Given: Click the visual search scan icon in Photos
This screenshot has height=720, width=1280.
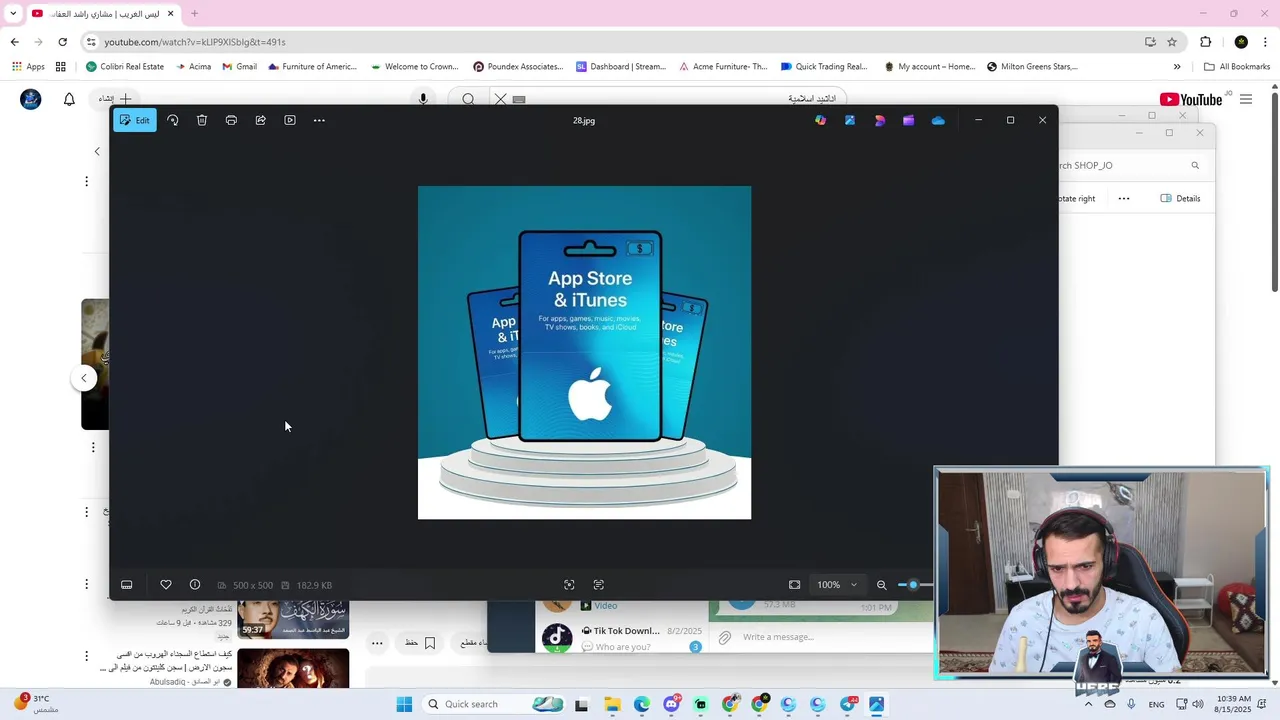Looking at the screenshot, I should pyautogui.click(x=569, y=585).
